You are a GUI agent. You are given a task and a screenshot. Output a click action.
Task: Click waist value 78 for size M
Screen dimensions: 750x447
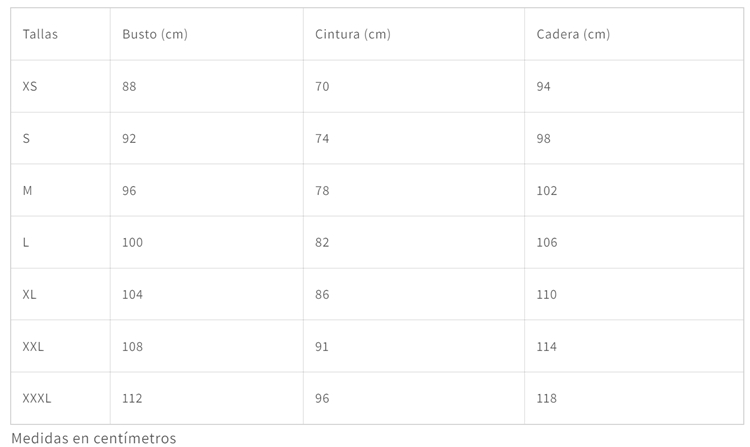pos(322,190)
